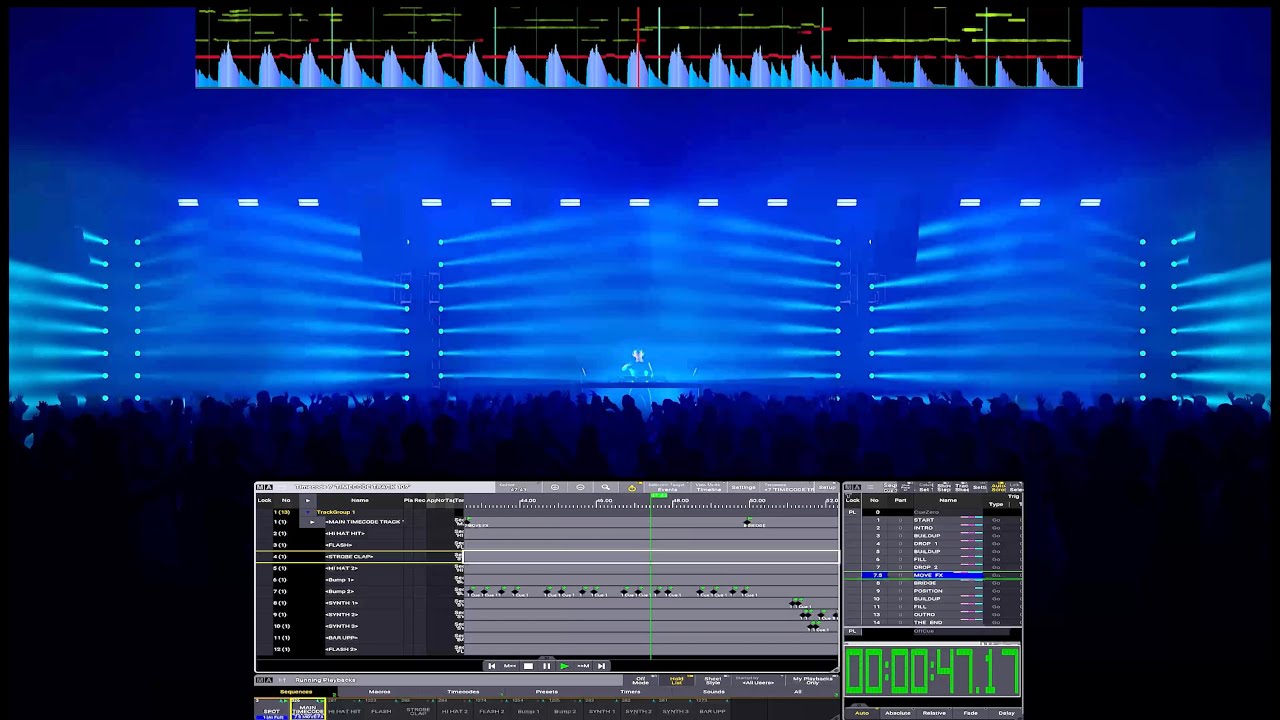Collapse TrackGroup 1 with its triangle
Viewport: 1280px width, 720px height.
[308, 512]
